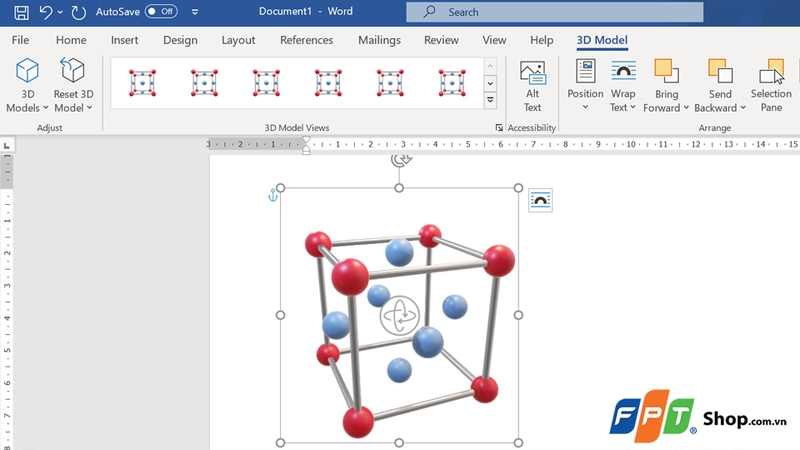Go to the Design tab
The width and height of the screenshot is (800, 450).
pos(180,40)
